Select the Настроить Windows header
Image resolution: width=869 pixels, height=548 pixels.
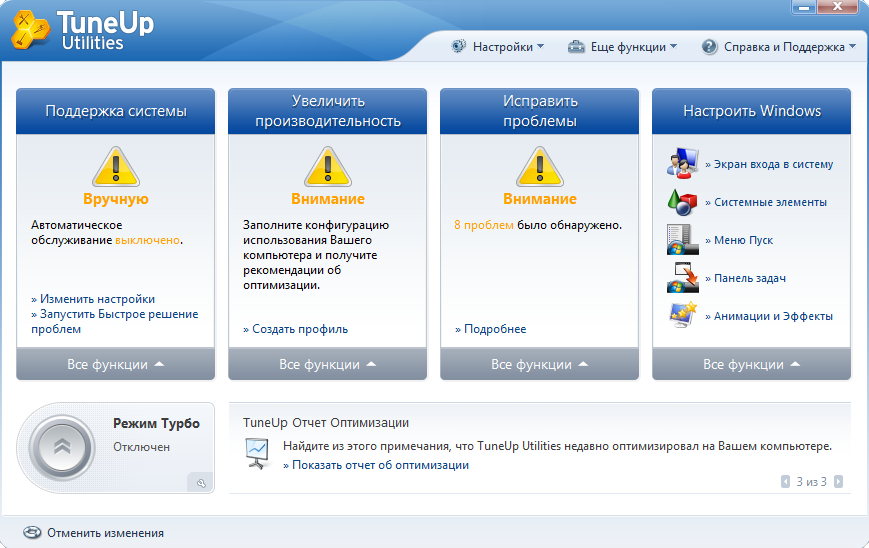[752, 111]
